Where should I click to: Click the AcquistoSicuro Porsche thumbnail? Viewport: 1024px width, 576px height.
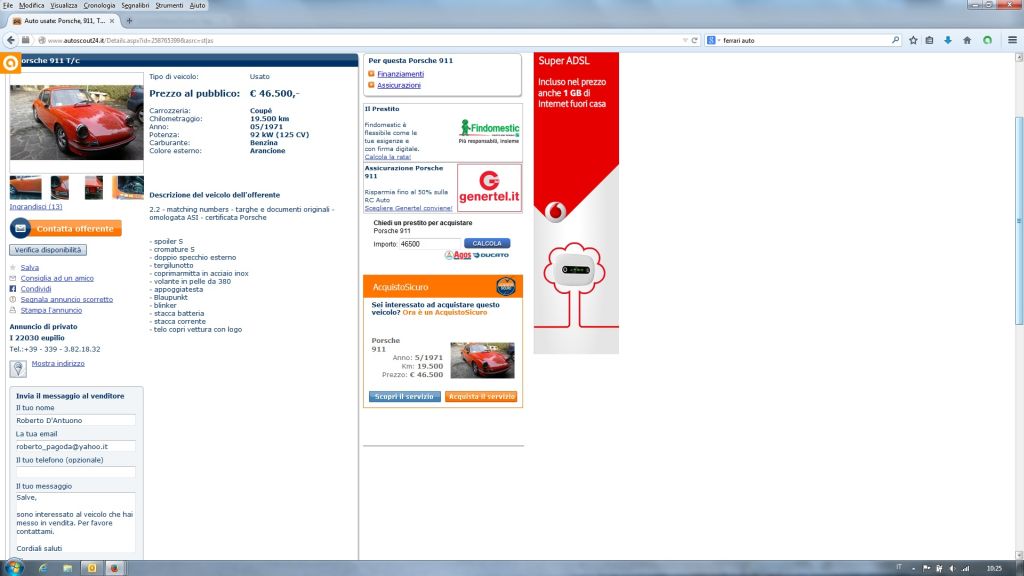click(x=483, y=360)
